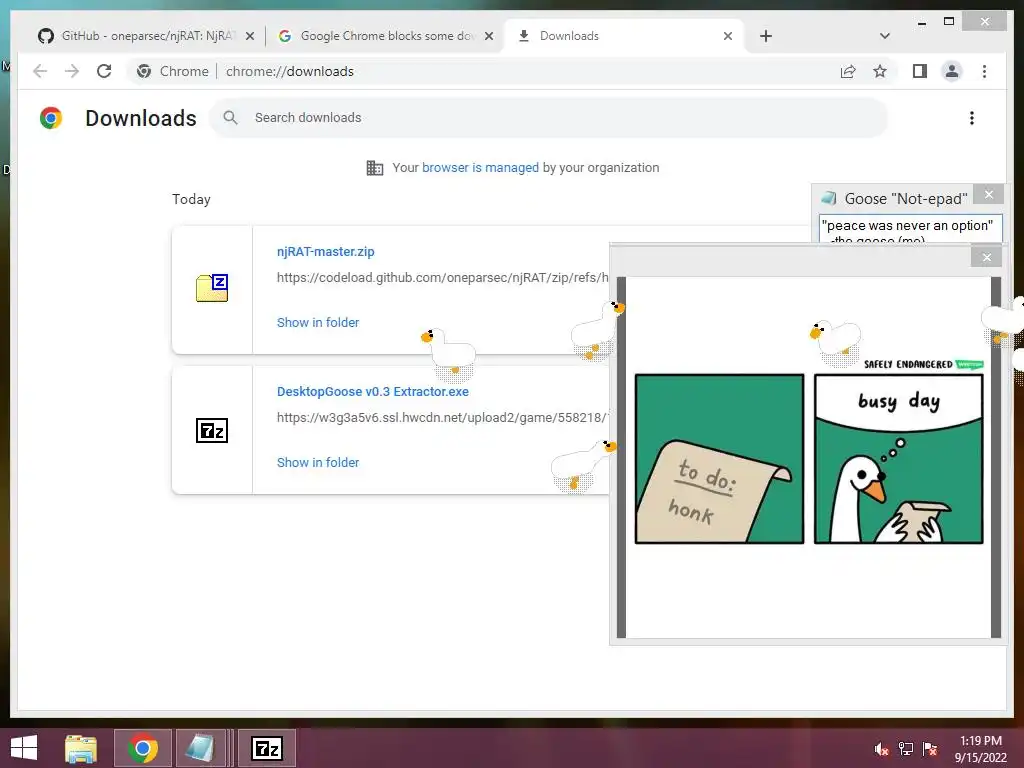Click the managed organization building icon
Screen dimensions: 1024x768
coord(375,168)
